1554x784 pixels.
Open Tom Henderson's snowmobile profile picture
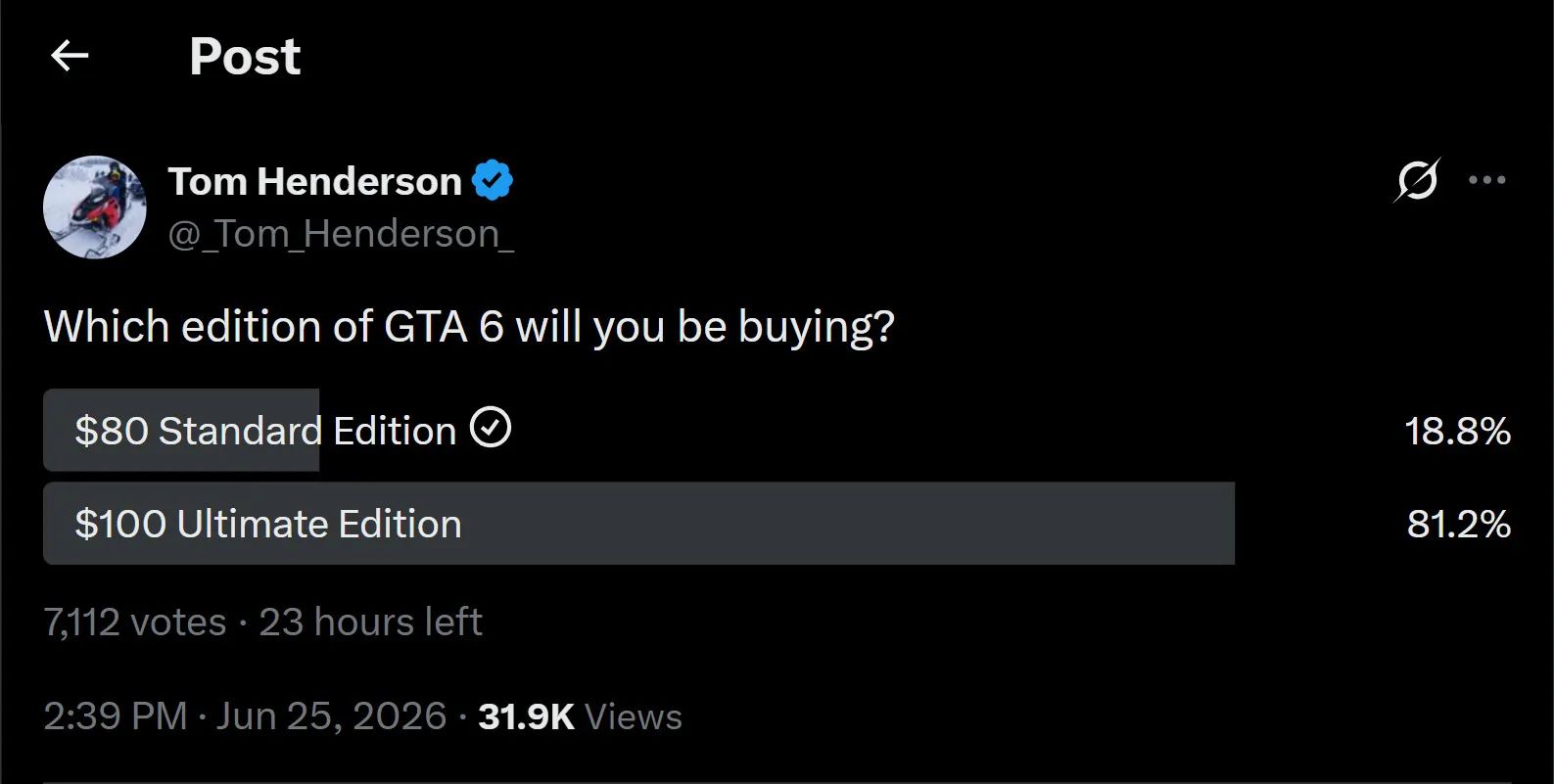tap(95, 207)
